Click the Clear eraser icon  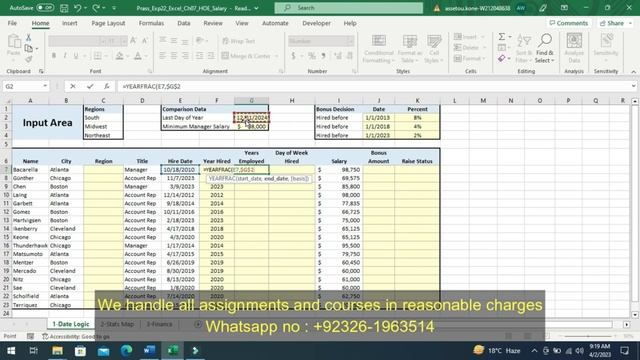pyautogui.click(x=502, y=59)
